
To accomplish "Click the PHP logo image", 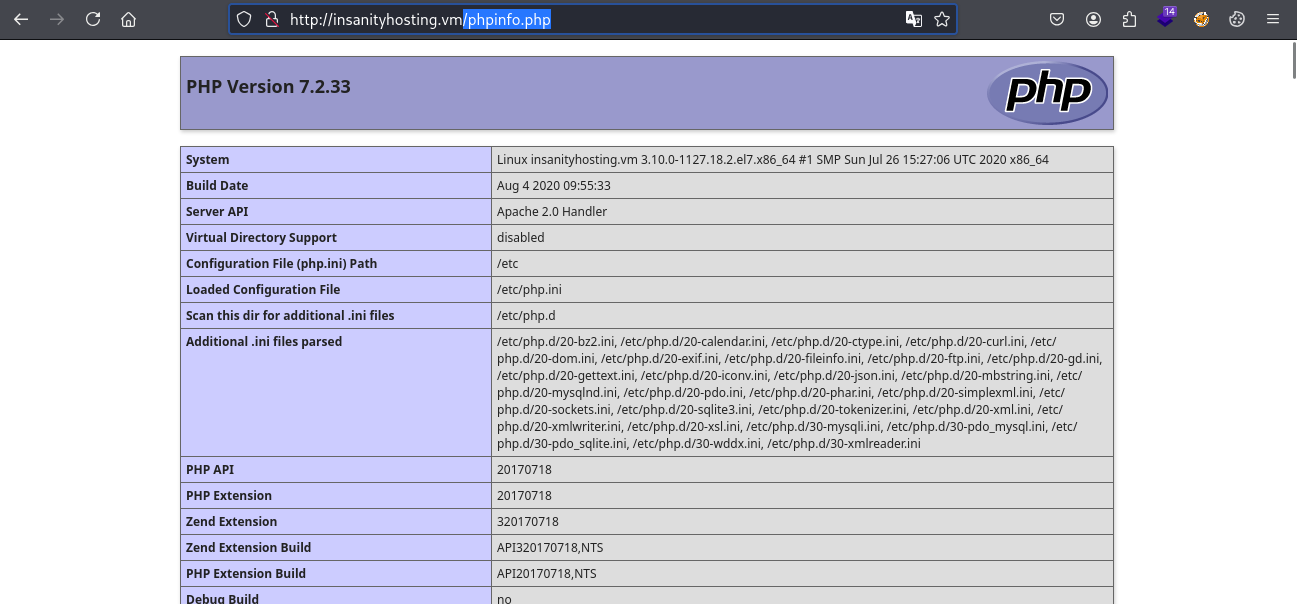I will coord(1047,93).
